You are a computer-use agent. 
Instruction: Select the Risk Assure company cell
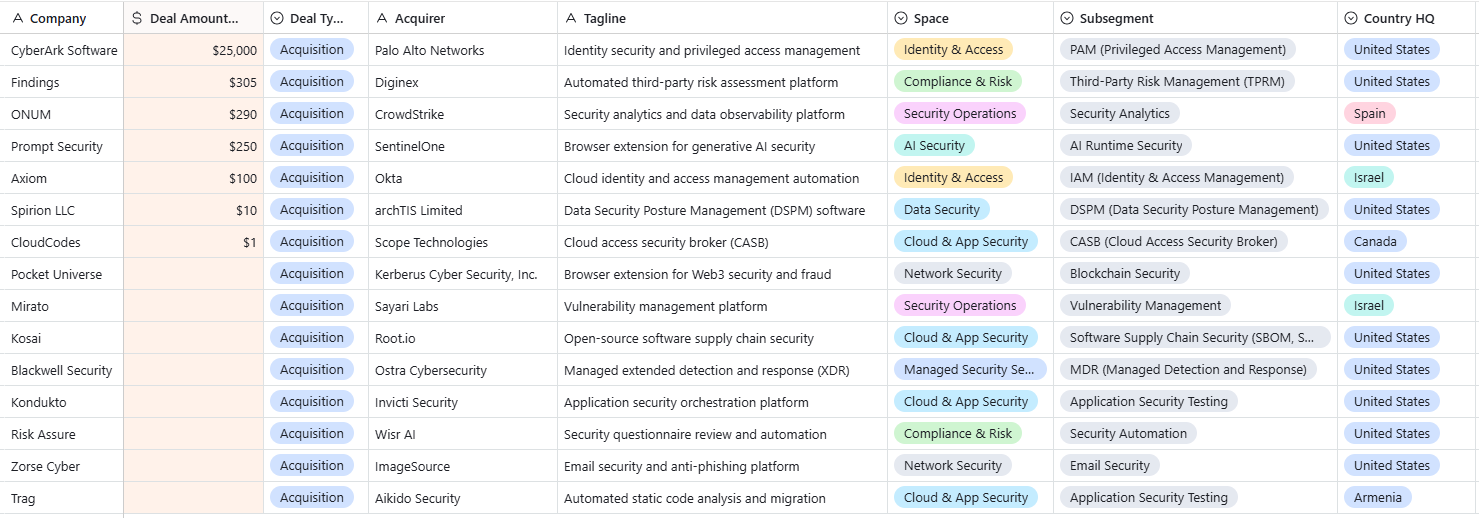point(62,434)
